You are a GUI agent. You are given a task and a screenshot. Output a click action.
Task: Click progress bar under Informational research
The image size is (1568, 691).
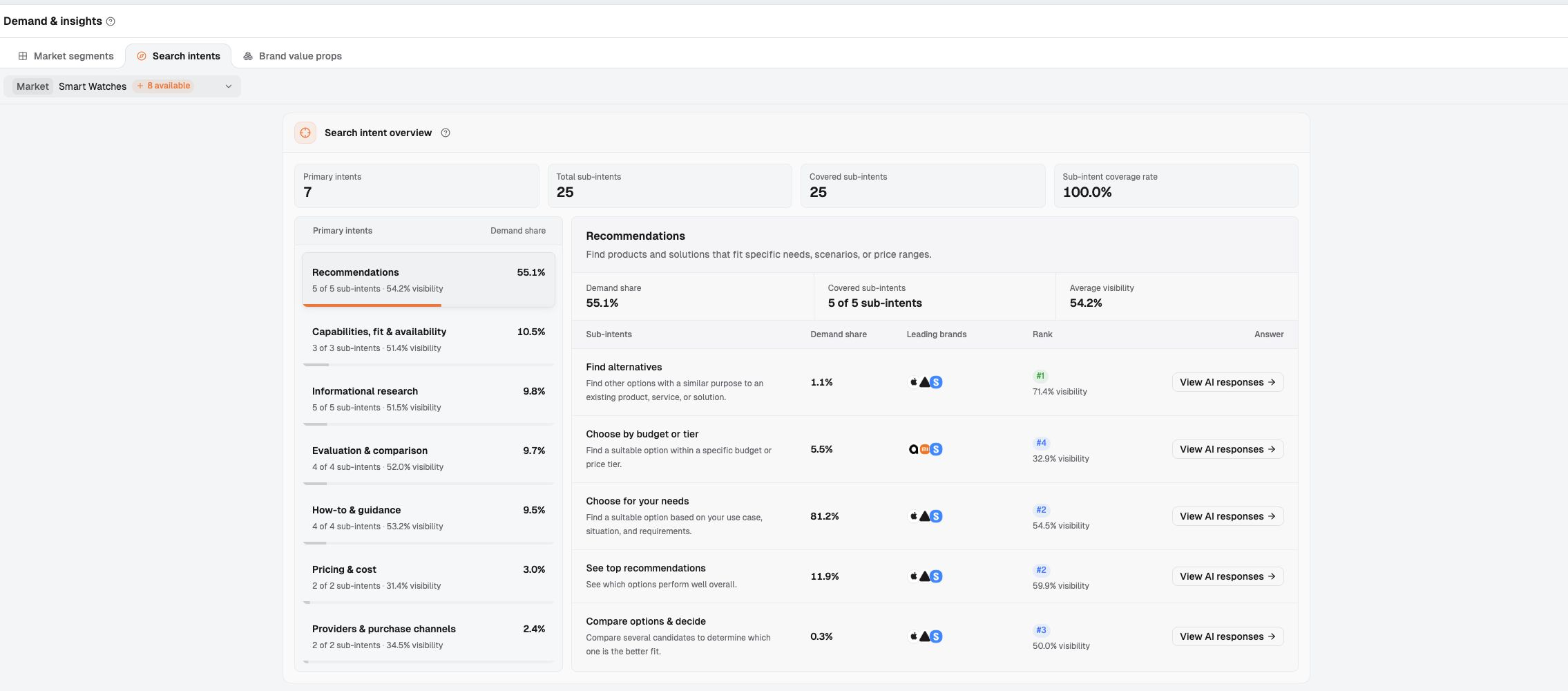428,424
